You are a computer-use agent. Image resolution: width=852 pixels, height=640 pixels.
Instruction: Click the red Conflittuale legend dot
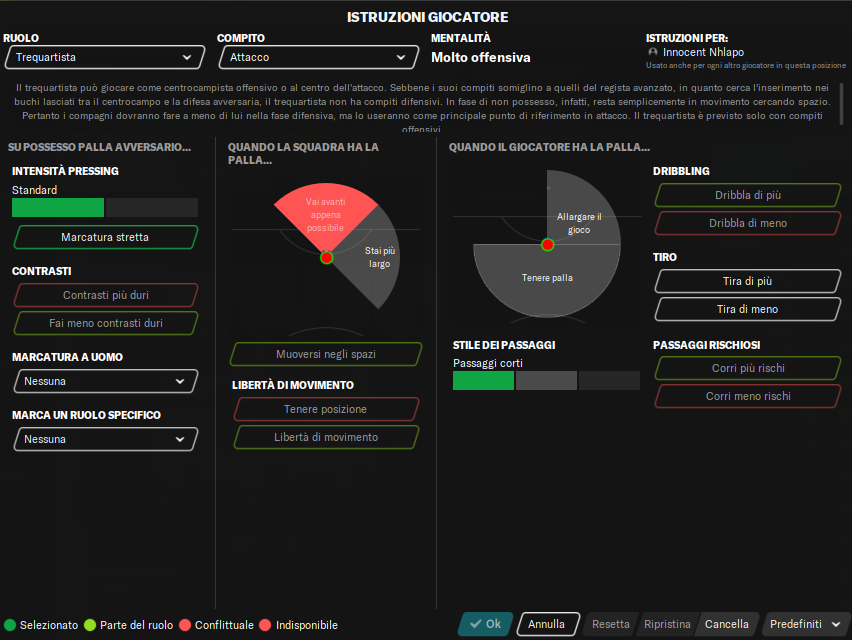coord(185,625)
